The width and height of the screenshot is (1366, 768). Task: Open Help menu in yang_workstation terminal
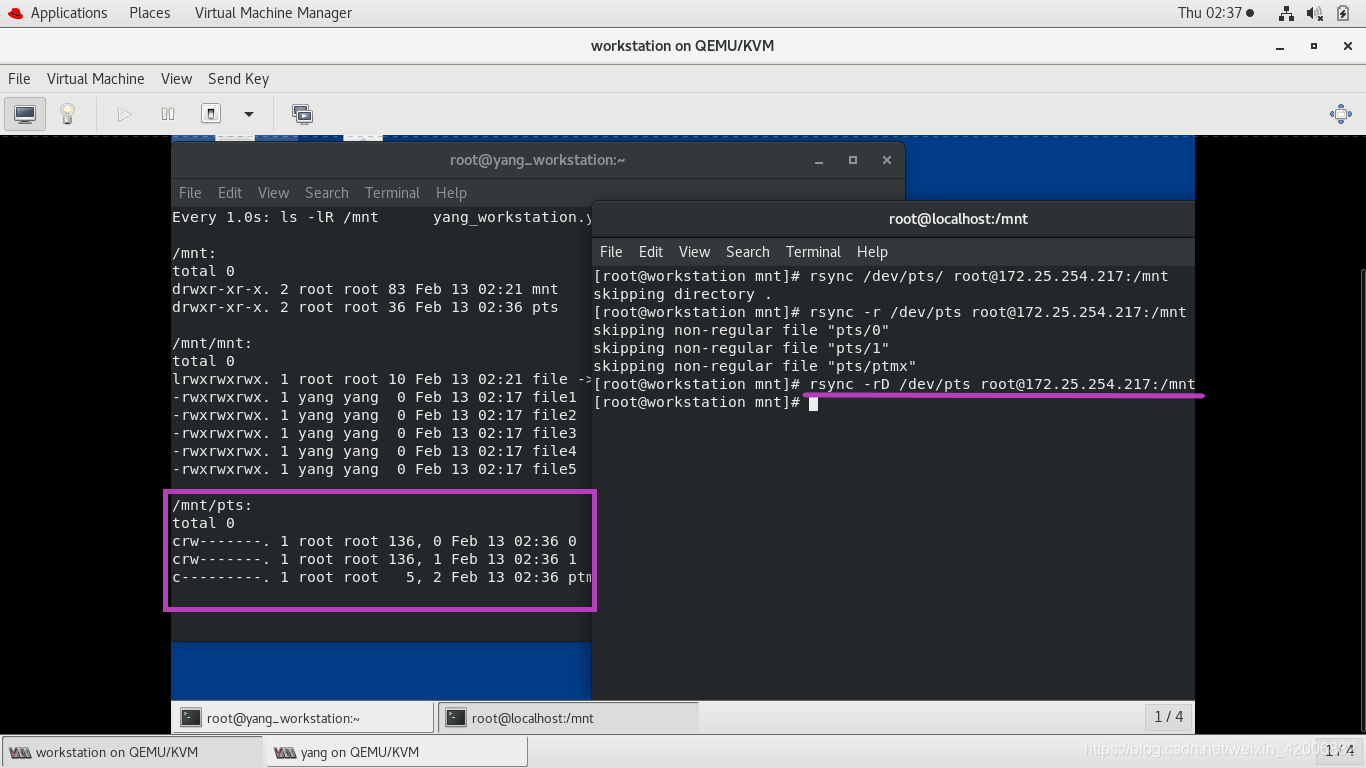(x=451, y=193)
